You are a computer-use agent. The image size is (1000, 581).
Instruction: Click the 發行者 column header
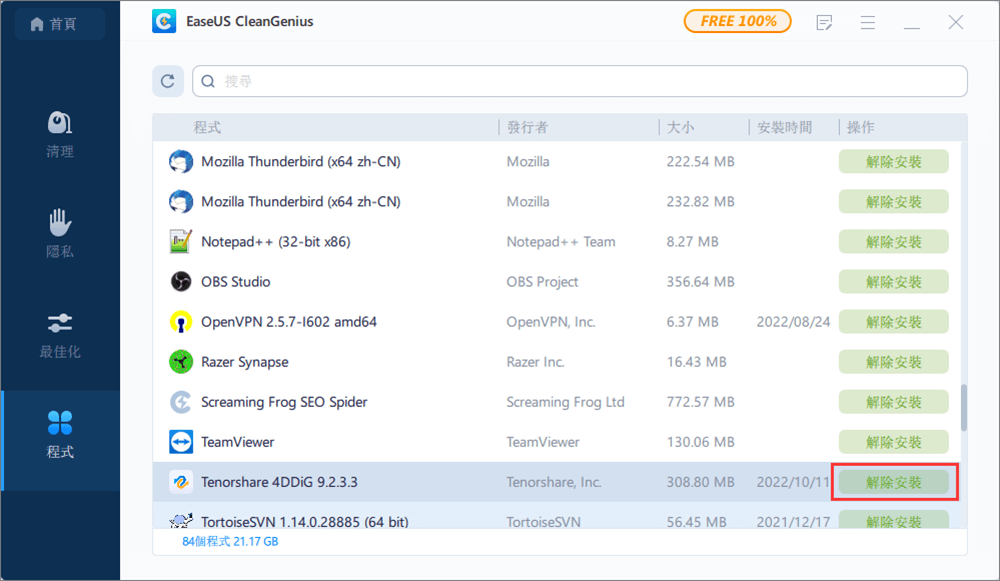[x=527, y=128]
